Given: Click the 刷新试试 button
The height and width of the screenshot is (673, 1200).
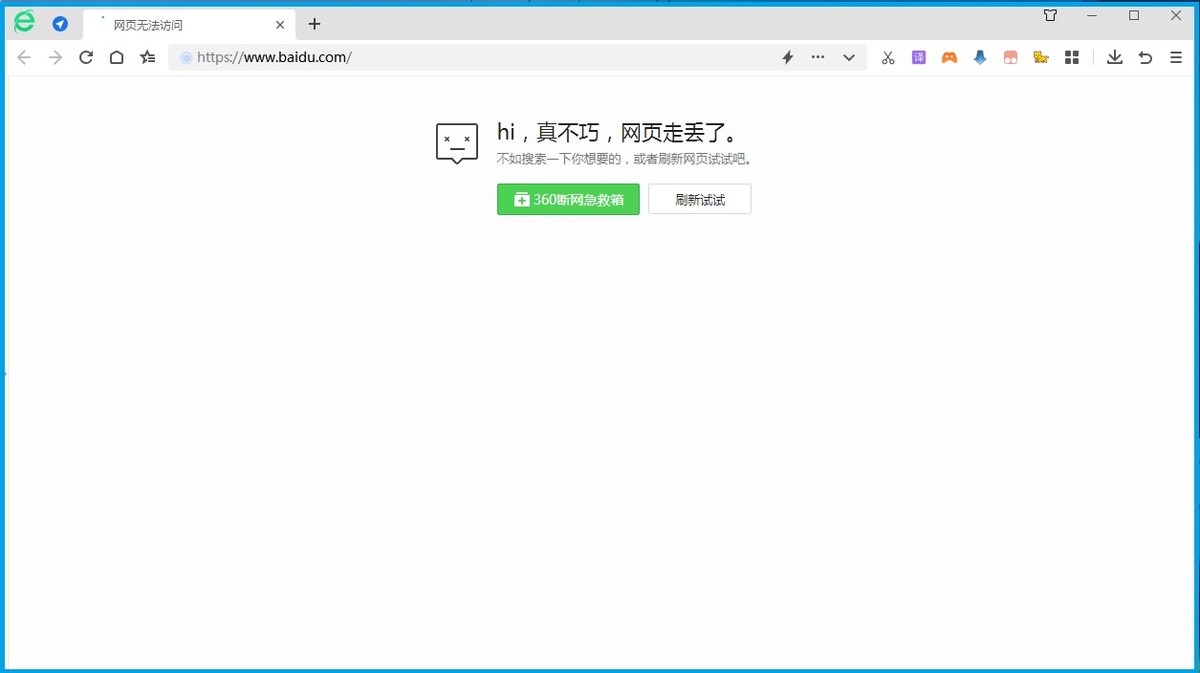Looking at the screenshot, I should [700, 199].
